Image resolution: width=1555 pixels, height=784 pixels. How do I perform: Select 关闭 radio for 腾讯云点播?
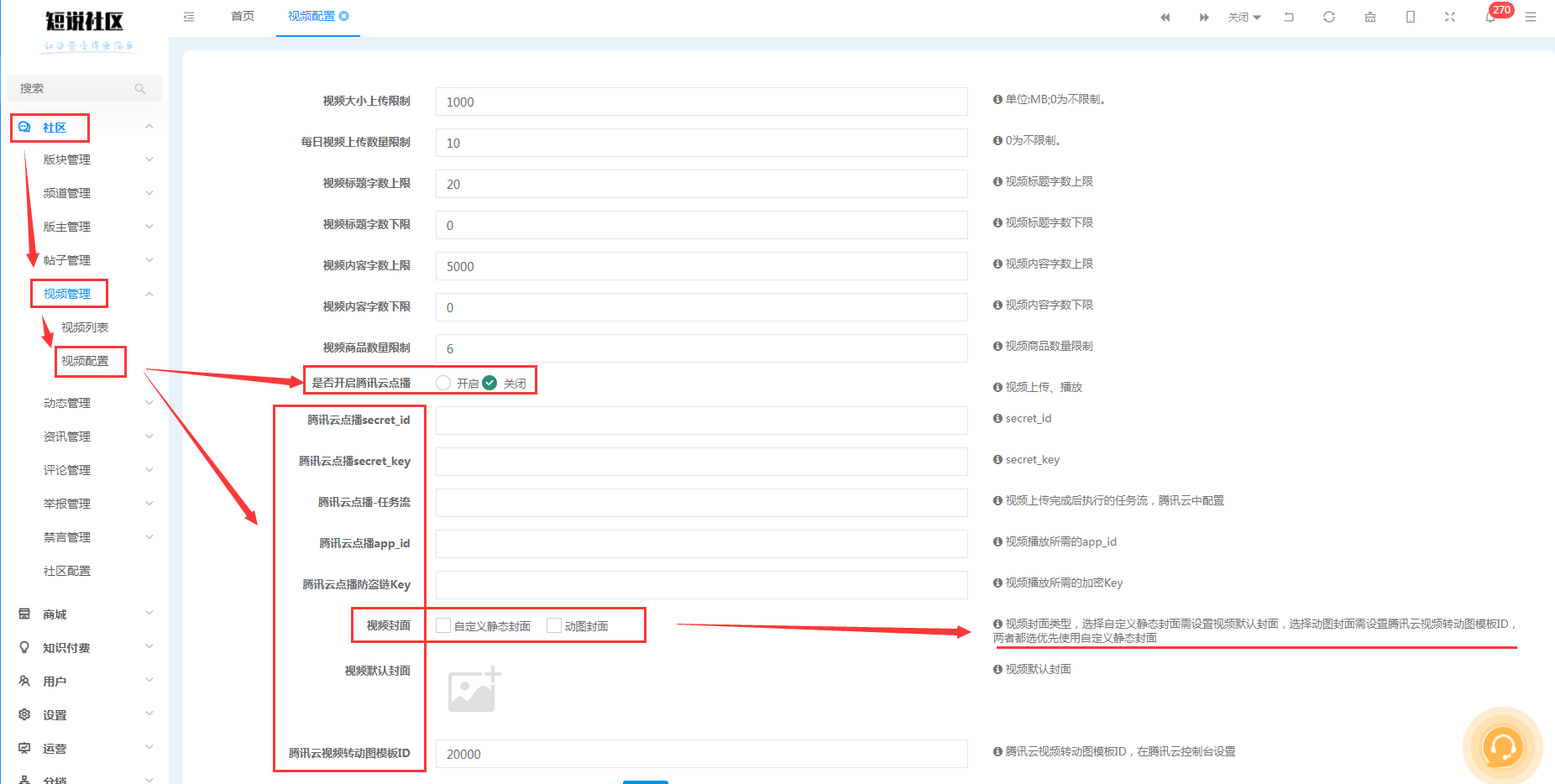coord(490,383)
